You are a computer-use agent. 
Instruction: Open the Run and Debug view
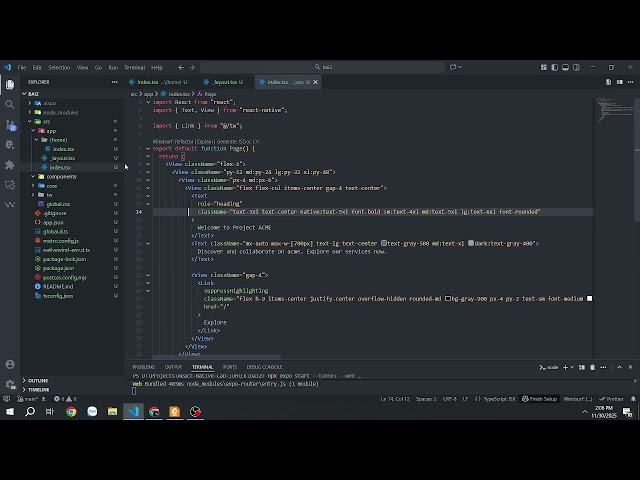[x=10, y=144]
